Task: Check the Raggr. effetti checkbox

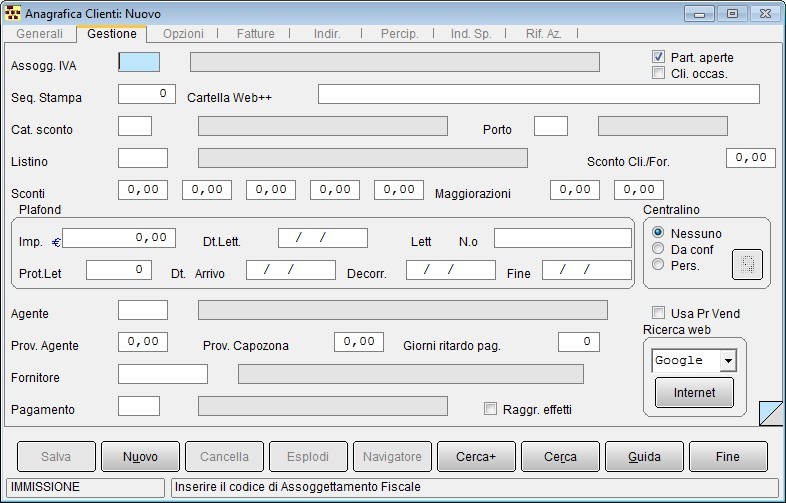Action: tap(490, 409)
